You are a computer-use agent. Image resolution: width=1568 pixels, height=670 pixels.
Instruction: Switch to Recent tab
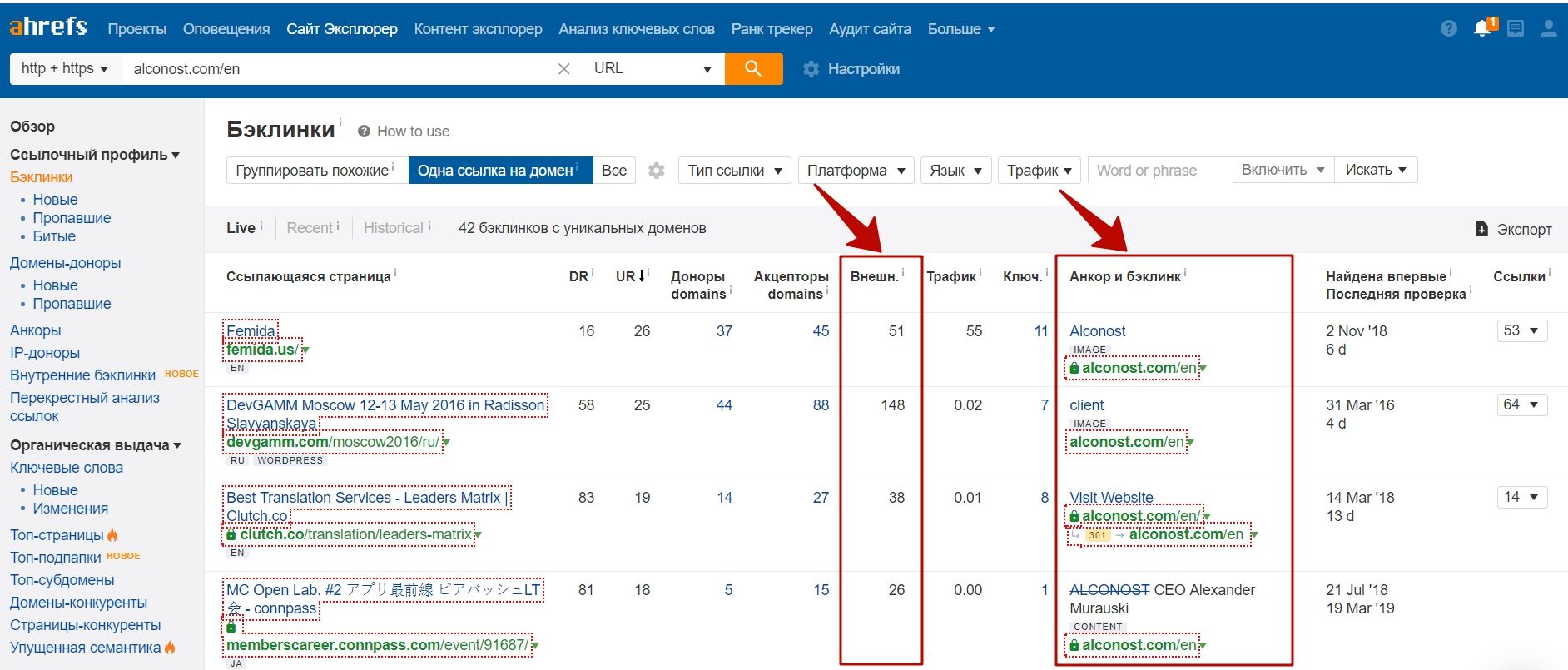[x=310, y=228]
